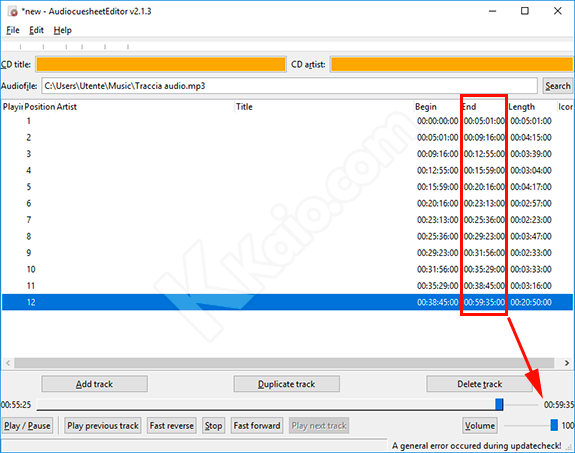Click End value 00:35:29:00

[484, 269]
